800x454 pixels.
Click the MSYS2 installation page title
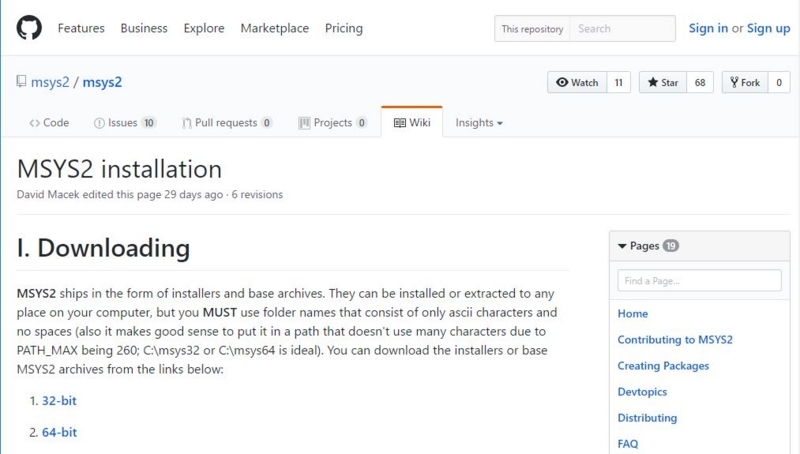[x=119, y=169]
